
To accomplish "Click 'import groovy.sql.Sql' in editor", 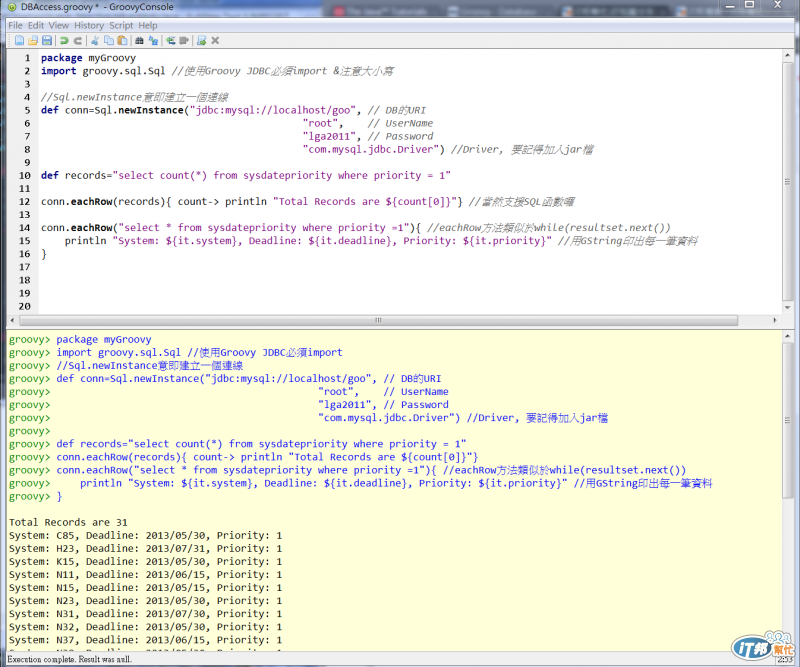I will (x=103, y=71).
